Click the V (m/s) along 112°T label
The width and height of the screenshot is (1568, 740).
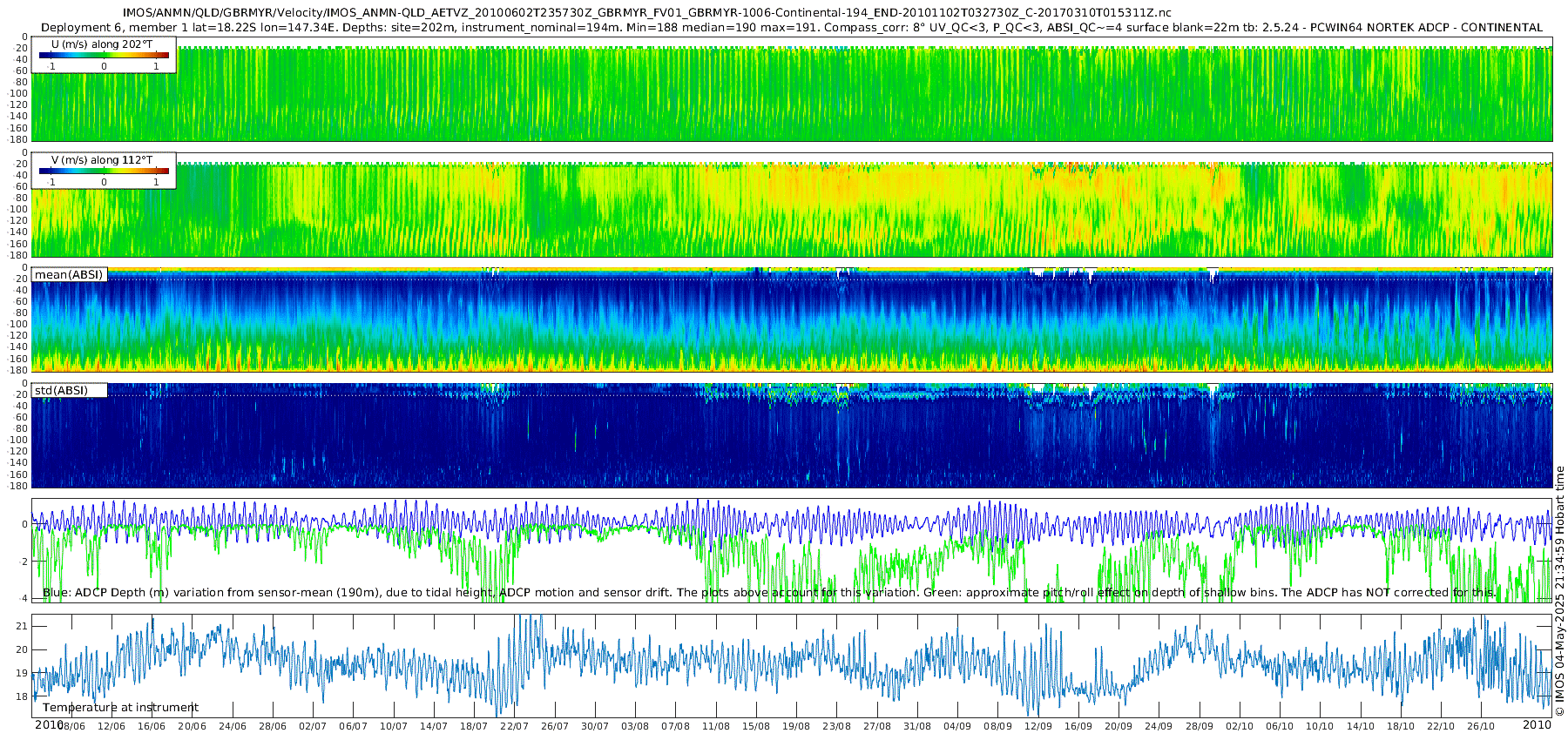coord(102,159)
